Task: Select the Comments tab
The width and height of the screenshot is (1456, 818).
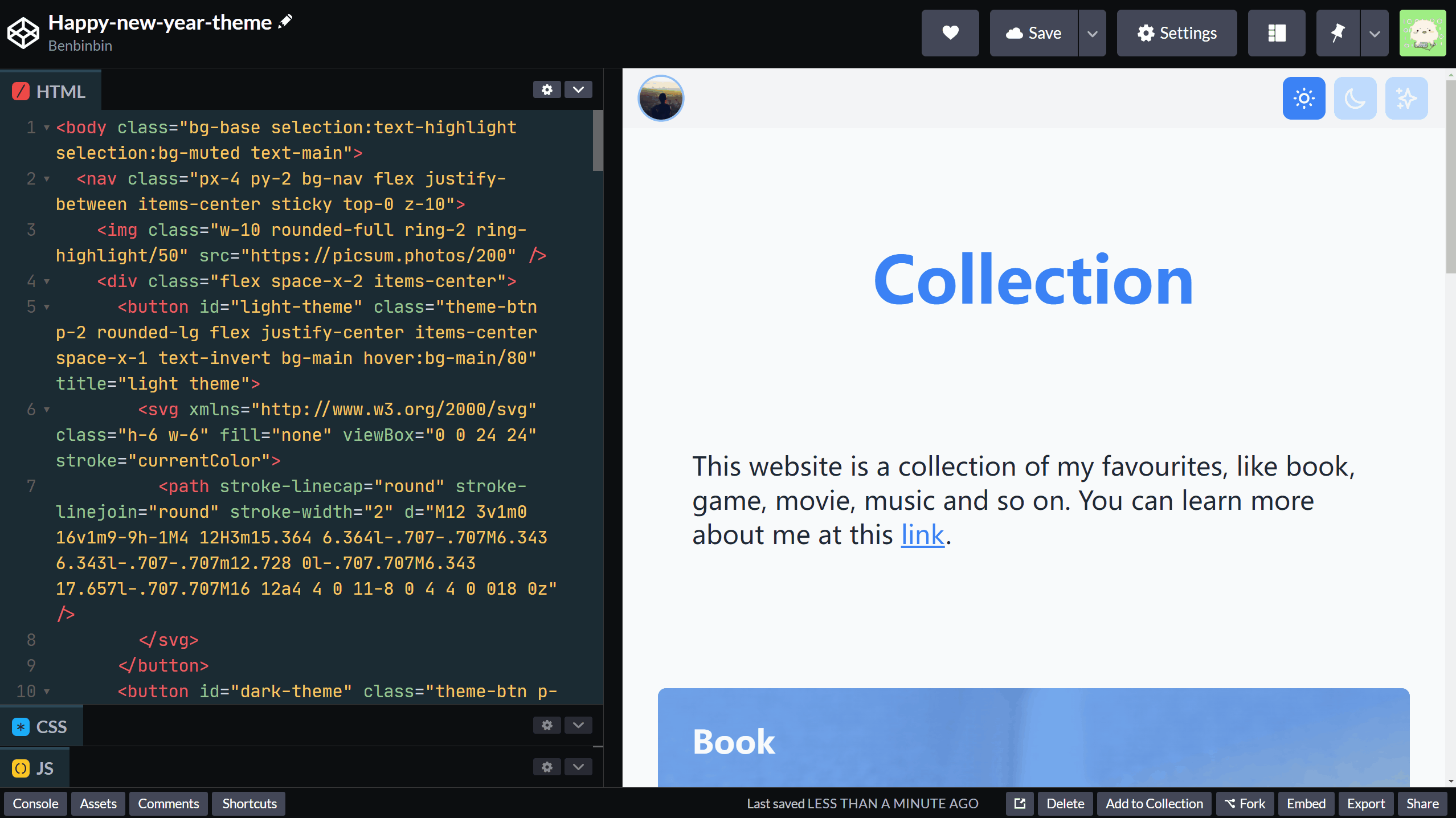Action: click(x=167, y=803)
